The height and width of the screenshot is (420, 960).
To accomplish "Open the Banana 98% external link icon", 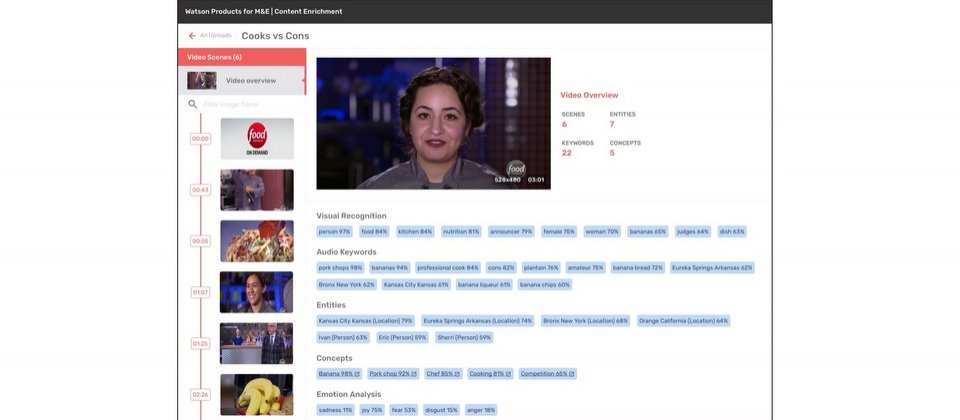I will coord(357,373).
